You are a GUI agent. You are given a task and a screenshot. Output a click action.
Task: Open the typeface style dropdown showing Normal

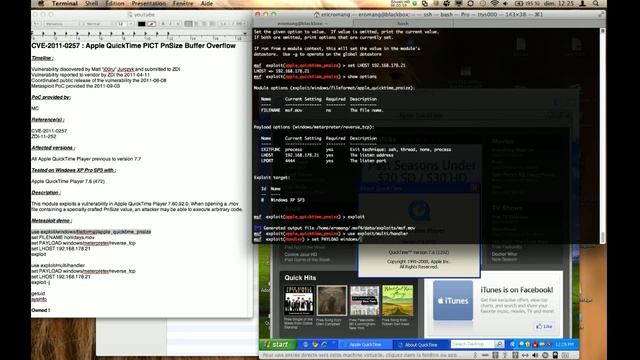click(x=98, y=24)
